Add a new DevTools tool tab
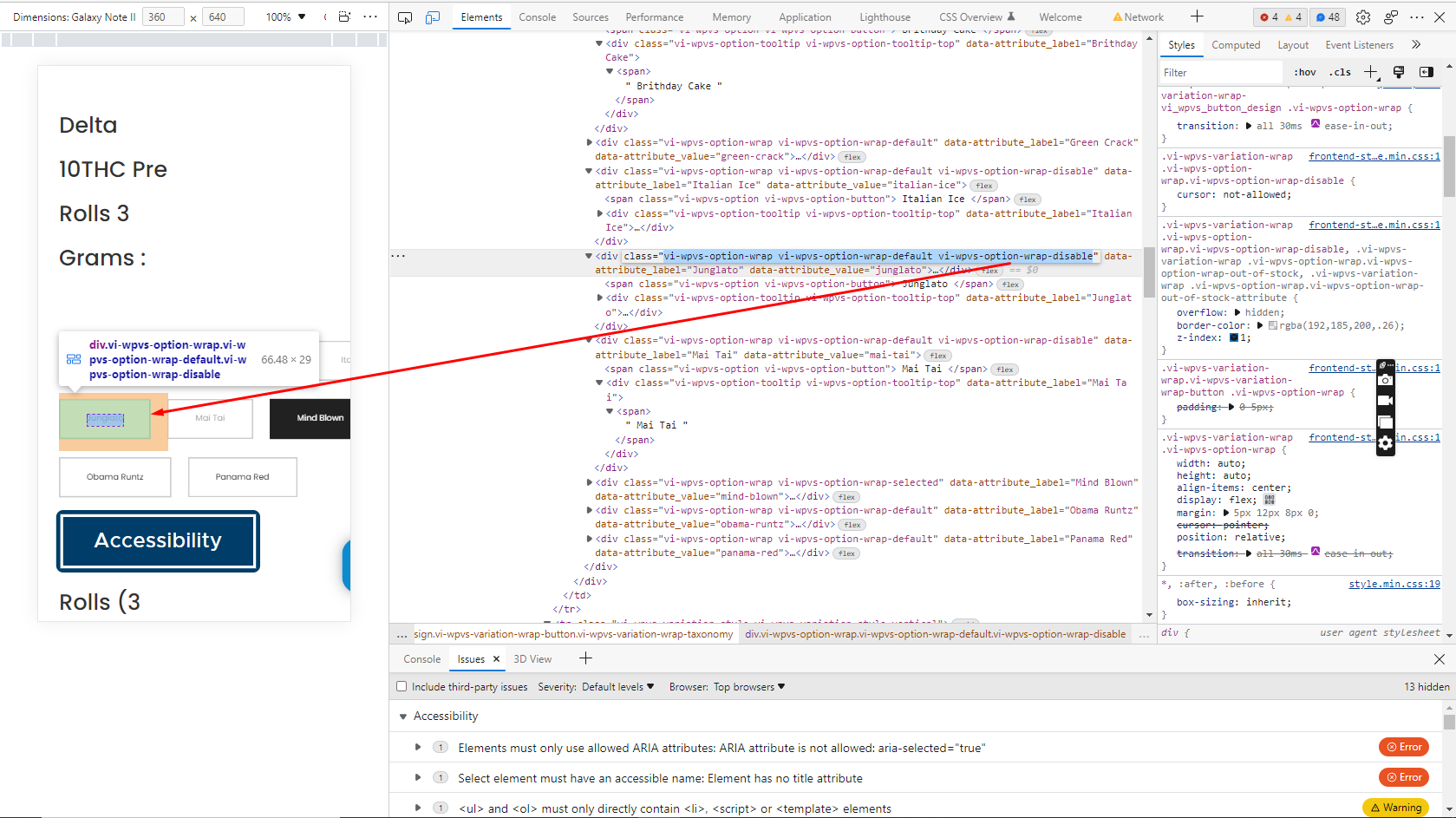 (1197, 16)
